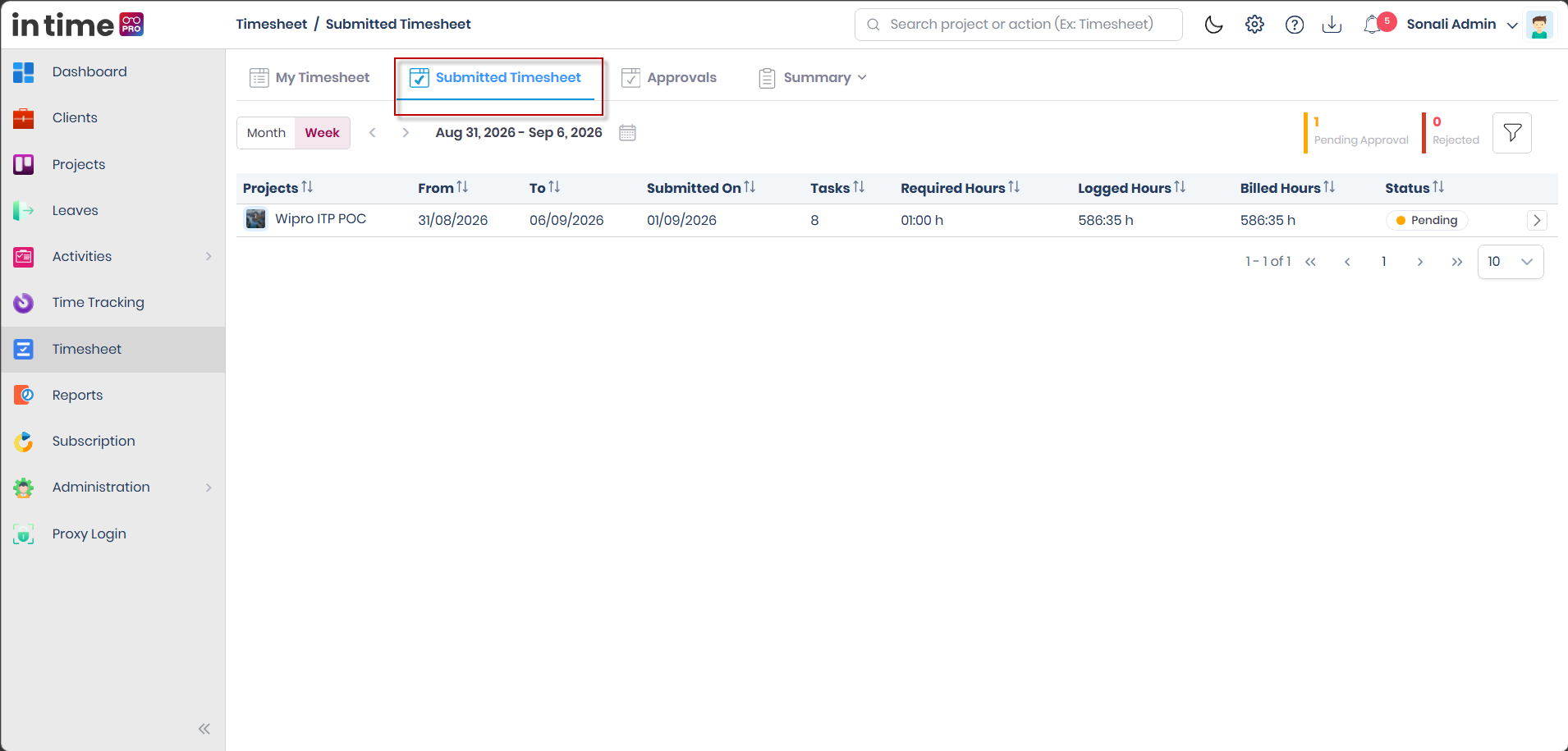Open the calendar date picker icon
This screenshot has height=751, width=1568.
click(x=627, y=133)
